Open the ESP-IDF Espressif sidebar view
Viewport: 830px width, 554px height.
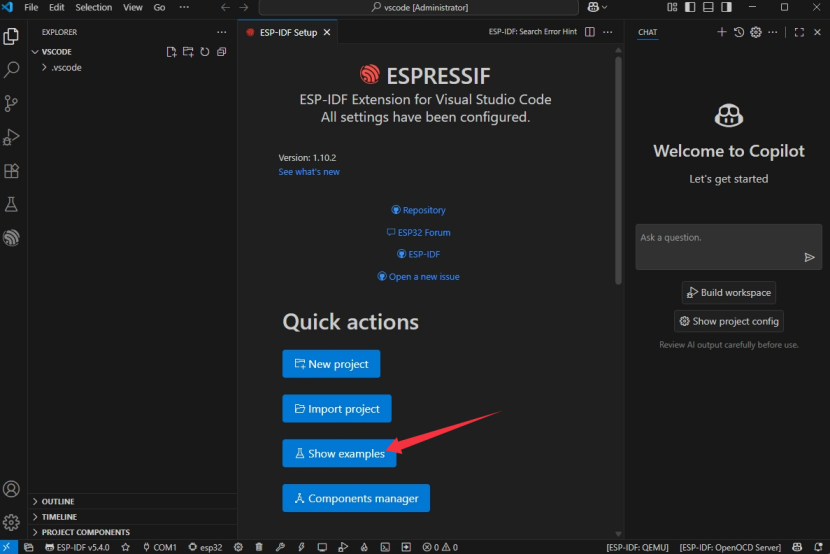pyautogui.click(x=11, y=238)
